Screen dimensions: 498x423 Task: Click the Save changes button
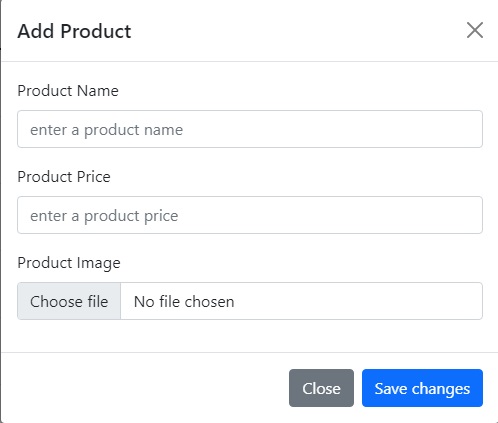pos(422,388)
